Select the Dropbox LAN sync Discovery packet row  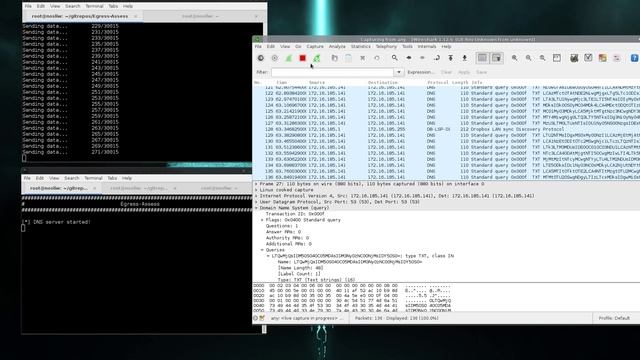point(447,129)
